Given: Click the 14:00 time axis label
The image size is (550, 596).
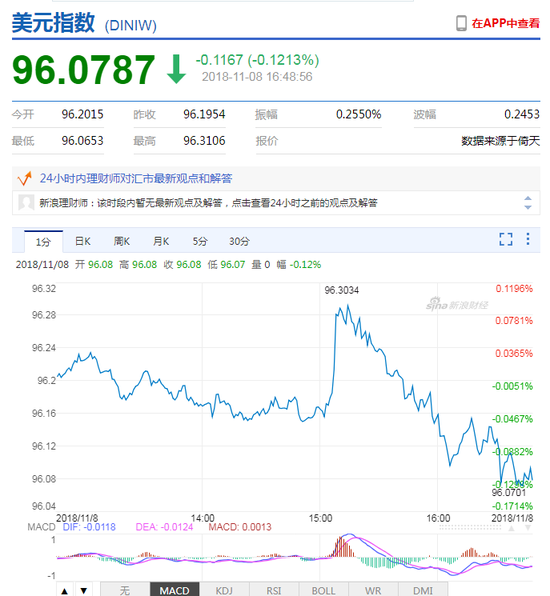Looking at the screenshot, I should [x=203, y=518].
